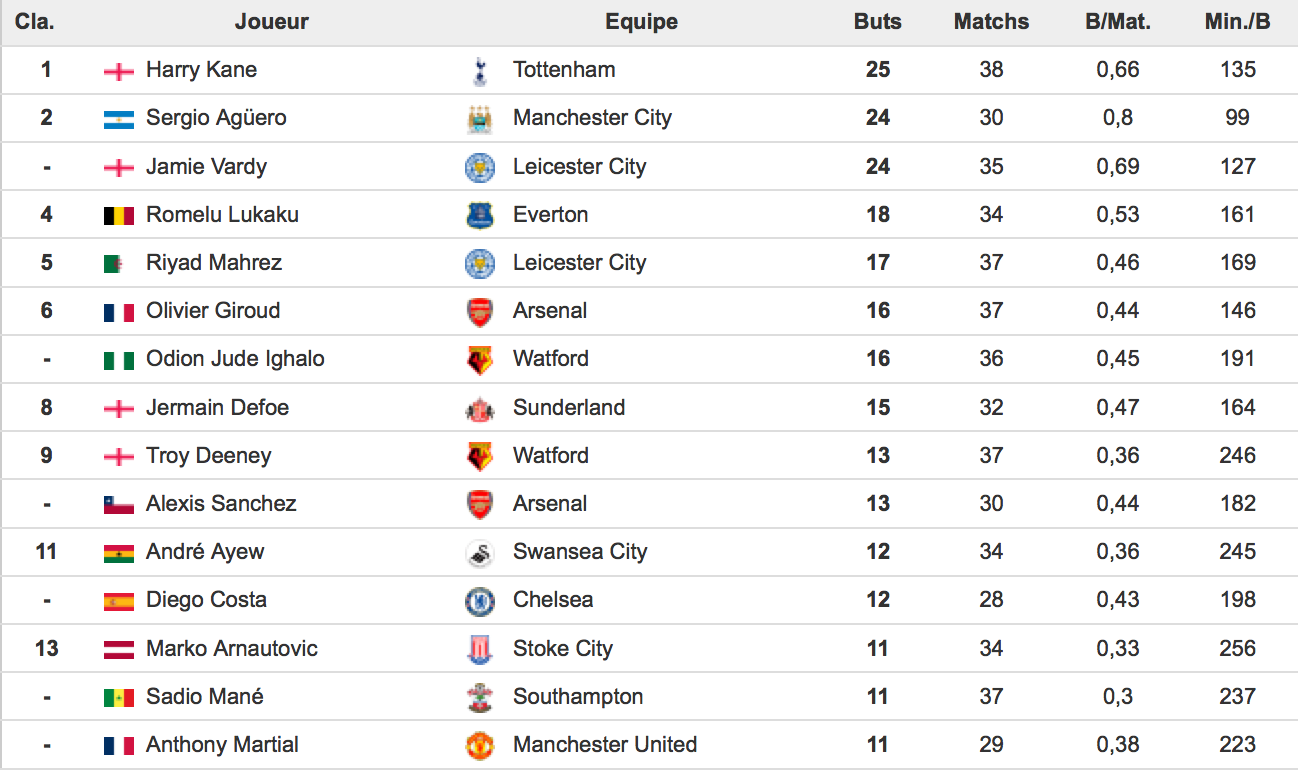
Task: Click Belgium flag beside Romelu Lukaku
Action: click(118, 215)
